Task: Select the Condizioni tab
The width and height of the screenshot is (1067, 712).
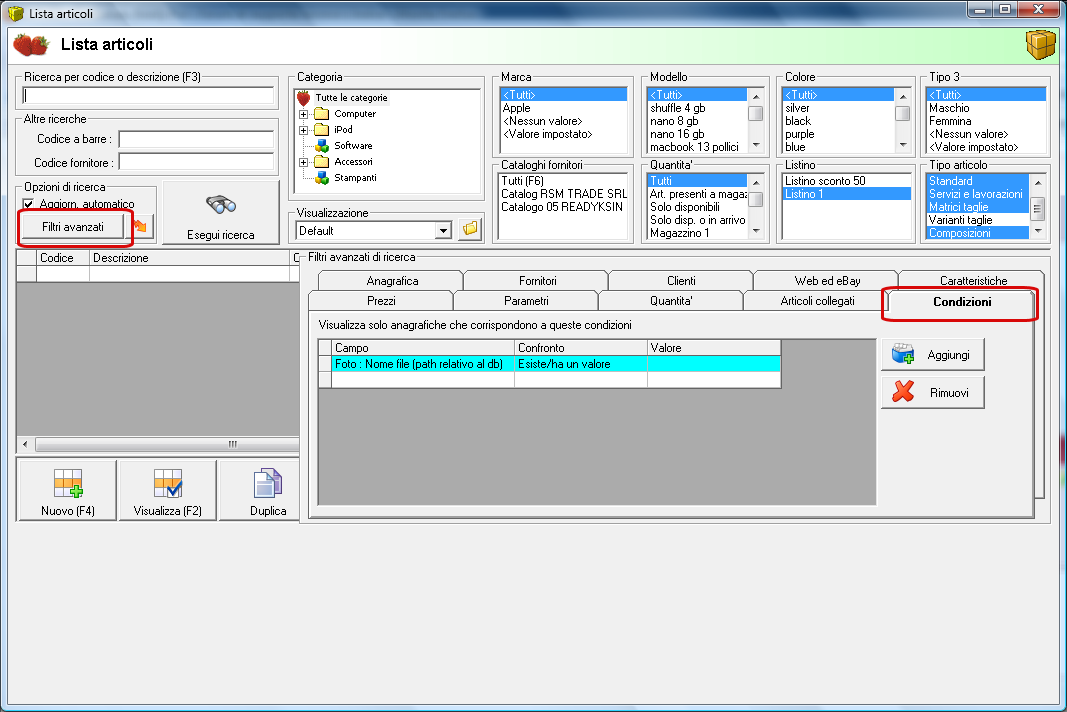Action: [962, 302]
